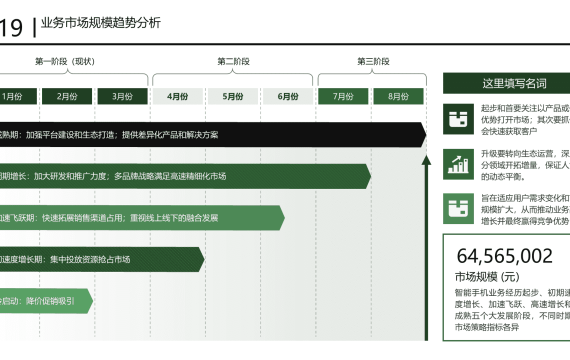Viewport: 570px width, 360px height.
Task: Click the black 成熟期 arrow bar
Action: pyautogui.click(x=213, y=135)
